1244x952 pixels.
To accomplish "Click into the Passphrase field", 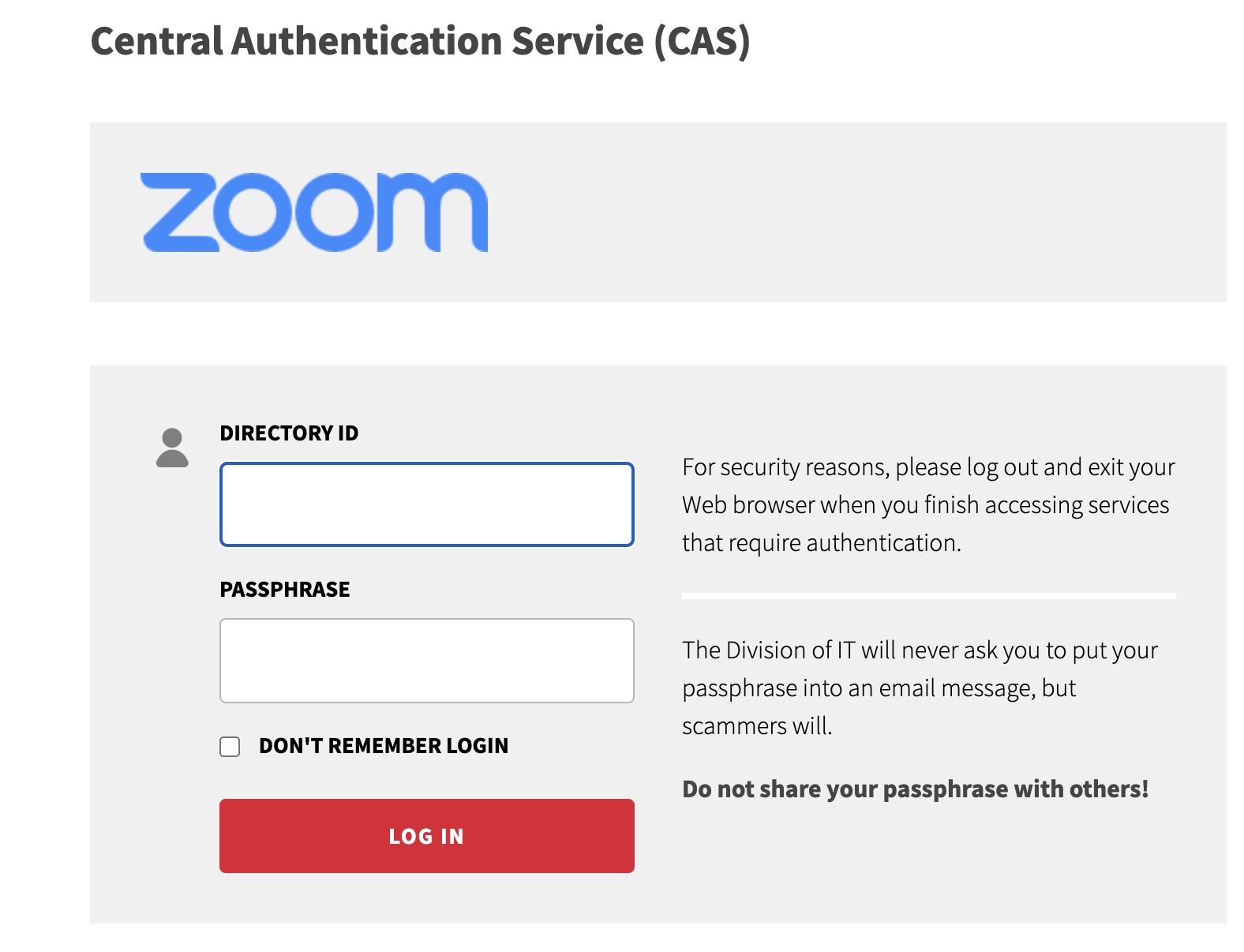I will coord(426,661).
